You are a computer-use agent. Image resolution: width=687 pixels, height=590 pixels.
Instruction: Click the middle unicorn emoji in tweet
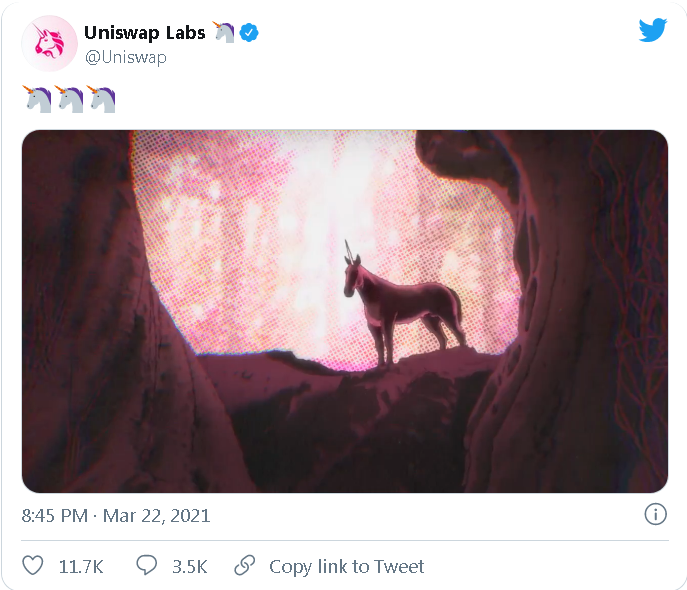click(x=69, y=99)
